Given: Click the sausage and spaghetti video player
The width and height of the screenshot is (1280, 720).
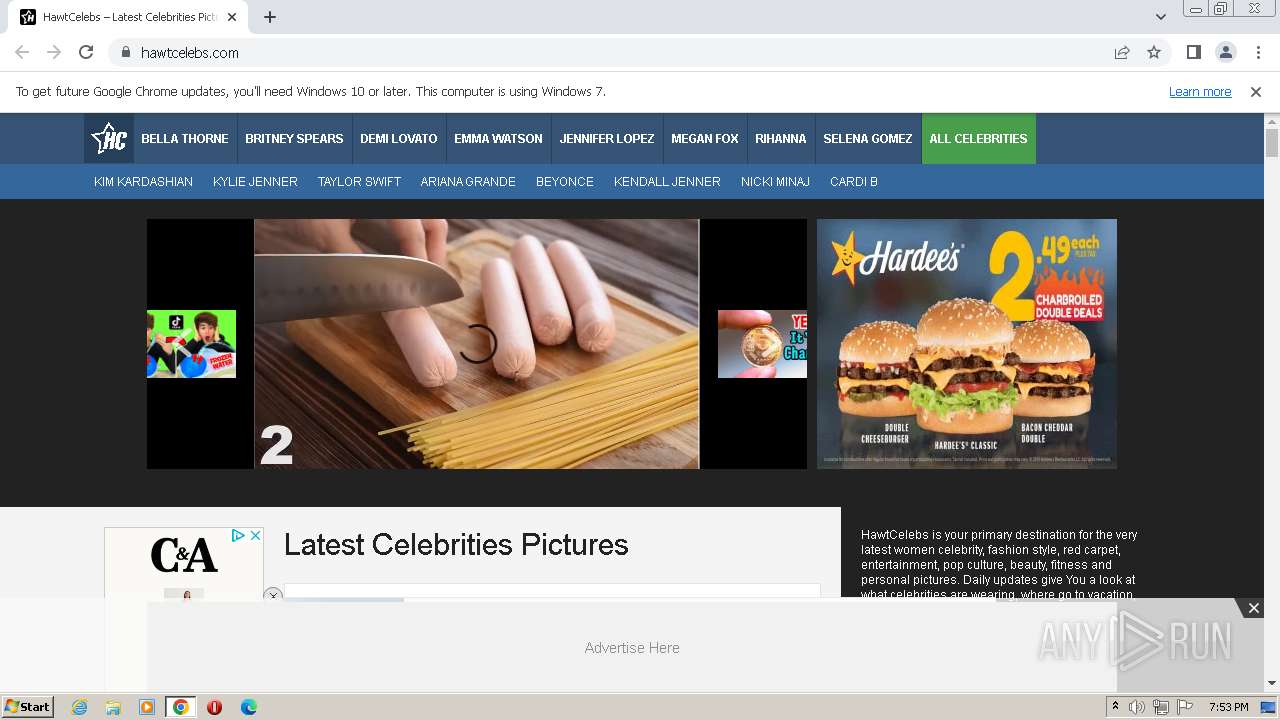Looking at the screenshot, I should (477, 344).
